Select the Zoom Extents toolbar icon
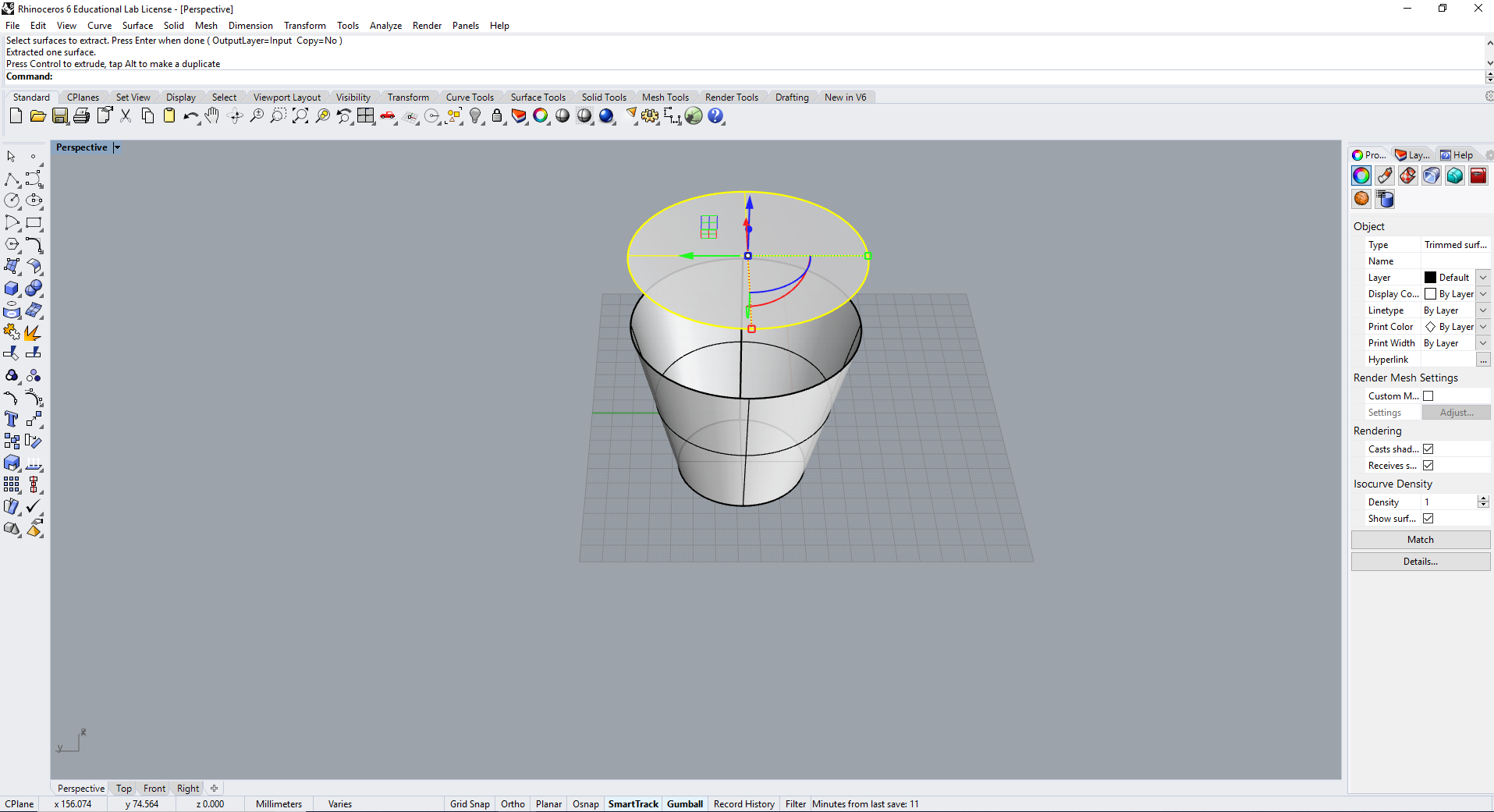This screenshot has height=812, width=1494. pos(300,116)
